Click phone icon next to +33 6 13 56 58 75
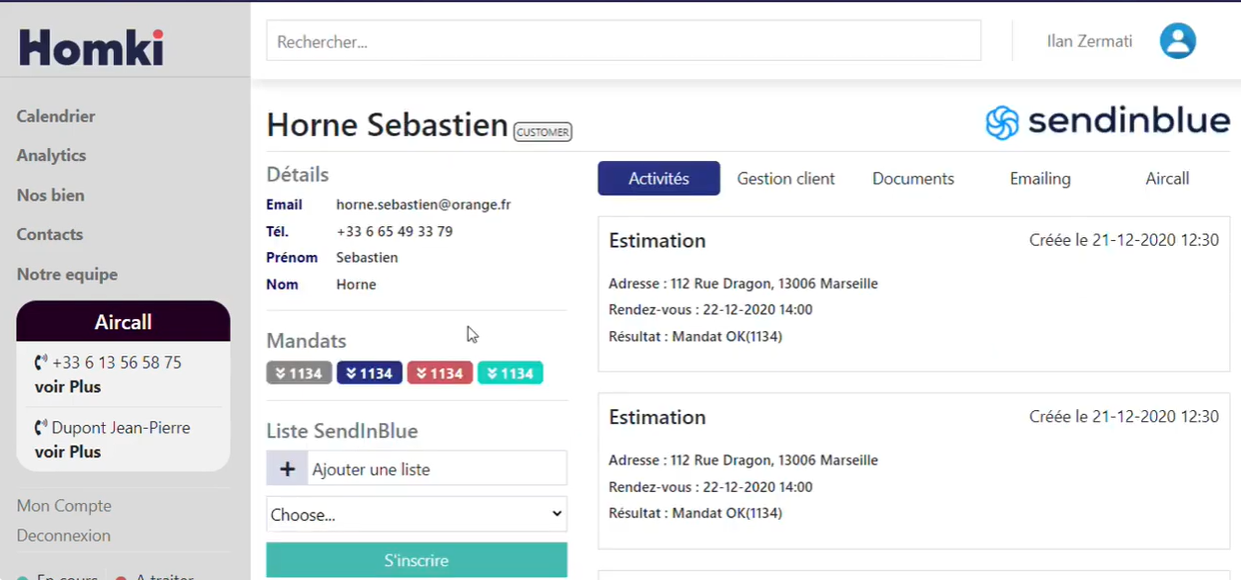 pyautogui.click(x=41, y=363)
